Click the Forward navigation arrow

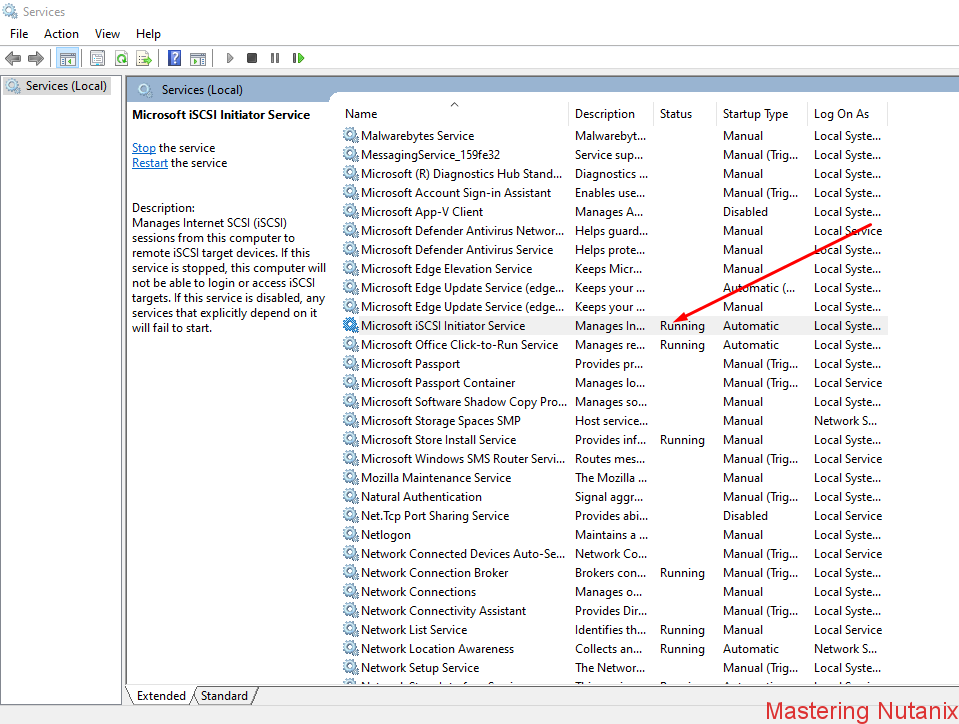34,57
